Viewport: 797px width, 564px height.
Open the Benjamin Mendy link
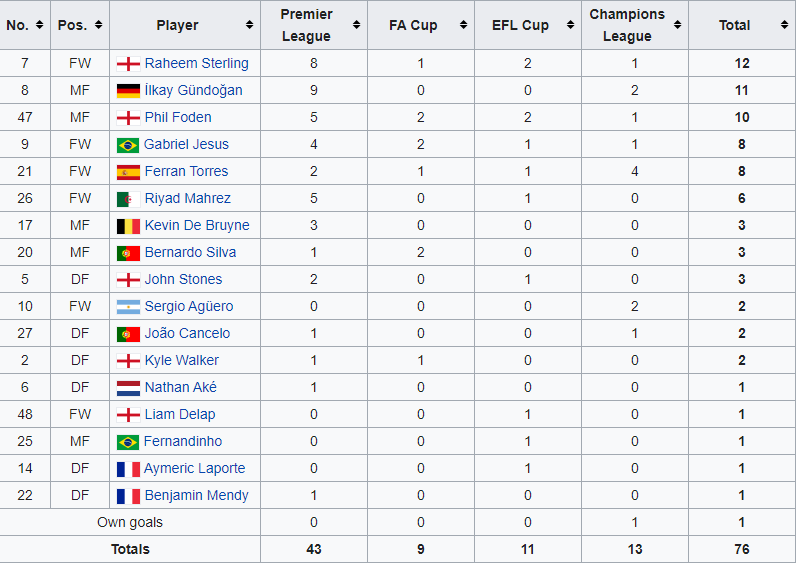pos(196,495)
